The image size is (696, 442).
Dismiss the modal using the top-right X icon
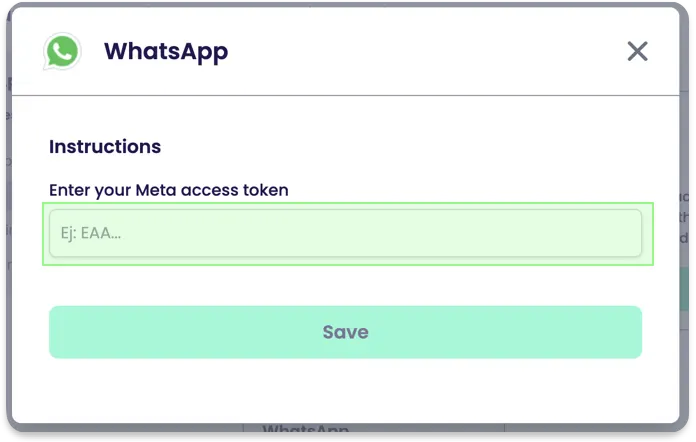click(x=637, y=51)
